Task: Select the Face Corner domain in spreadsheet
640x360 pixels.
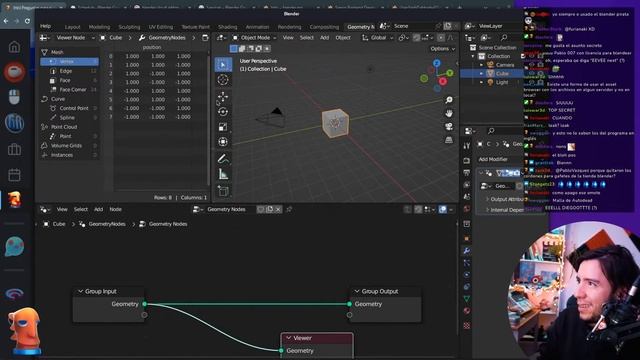Action: tap(69, 90)
